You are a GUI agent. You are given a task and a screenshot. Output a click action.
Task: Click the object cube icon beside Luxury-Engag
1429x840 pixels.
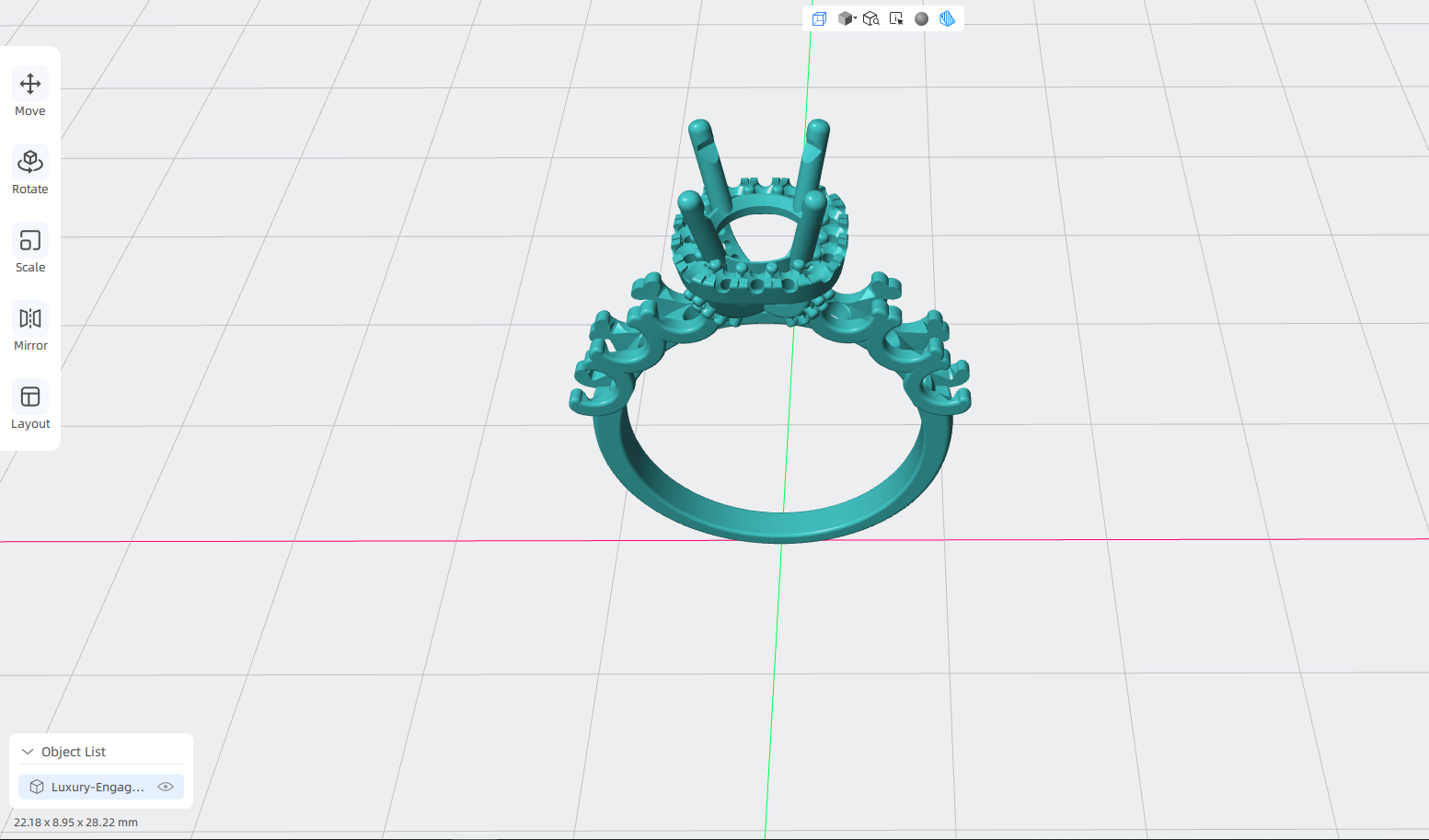tap(37, 787)
